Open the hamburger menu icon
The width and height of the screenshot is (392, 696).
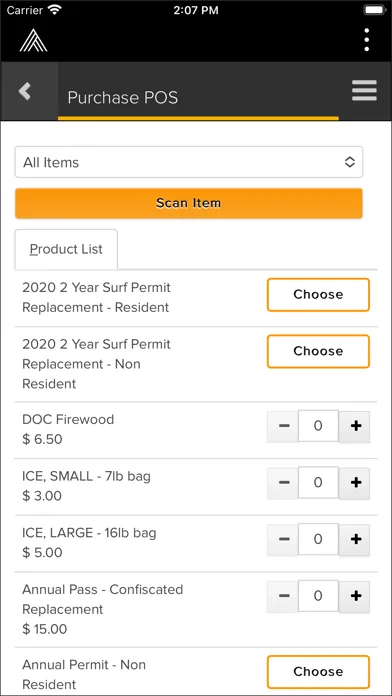pyautogui.click(x=364, y=91)
